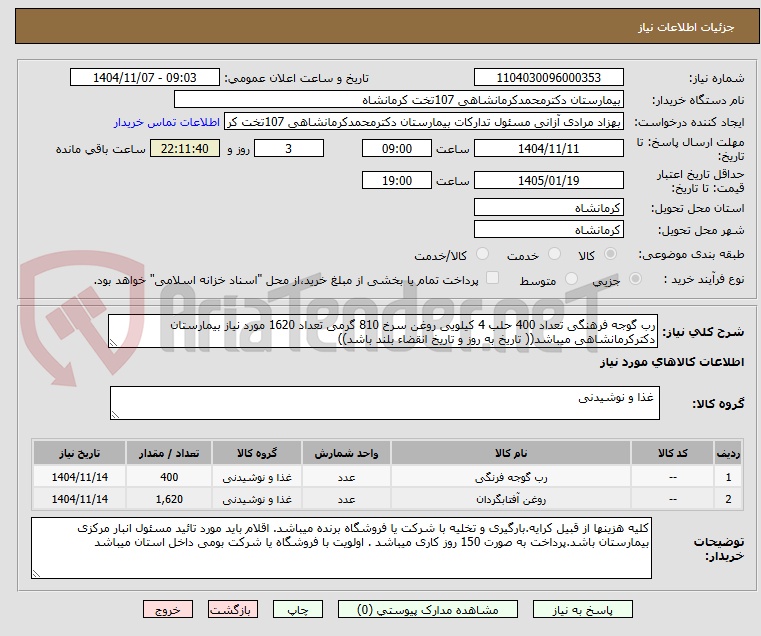This screenshot has height=636, width=761.
Task: Click the گروه کالا table column header
Action: [257, 453]
